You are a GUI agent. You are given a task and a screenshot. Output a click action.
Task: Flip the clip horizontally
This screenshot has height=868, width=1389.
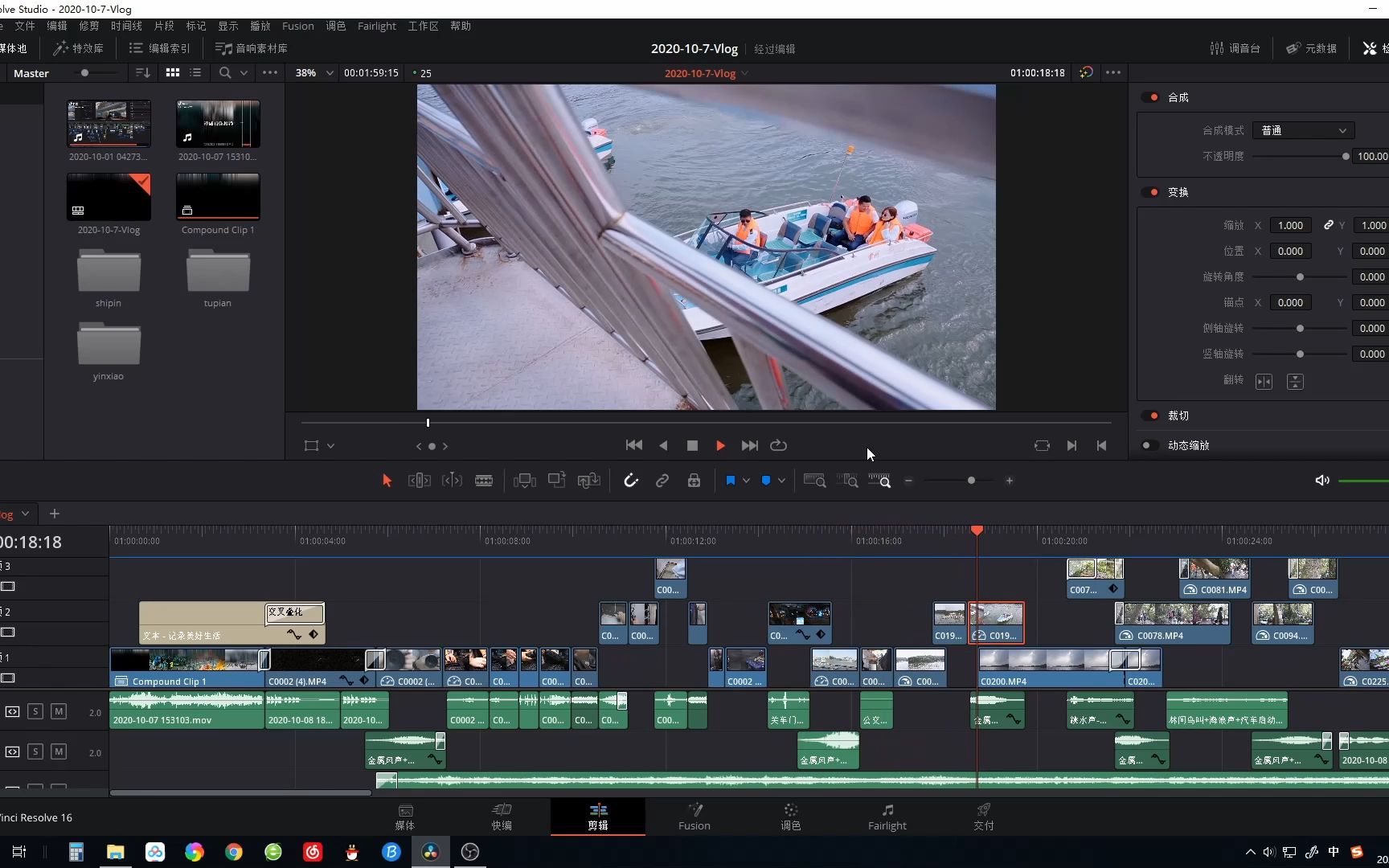pyautogui.click(x=1264, y=382)
